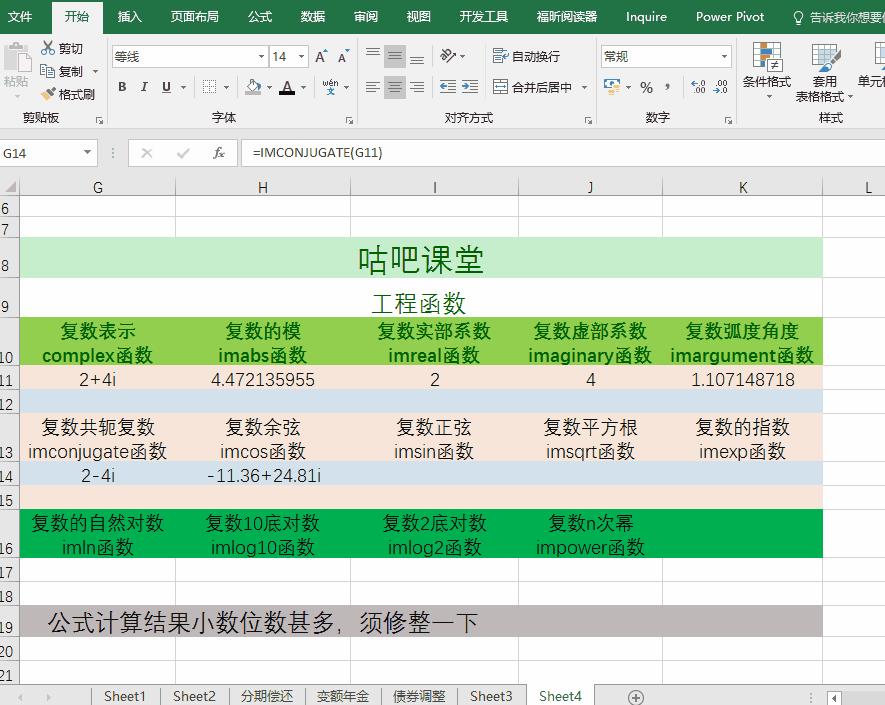Open the font color swatch
Screen dimensions: 885x705
[287, 88]
